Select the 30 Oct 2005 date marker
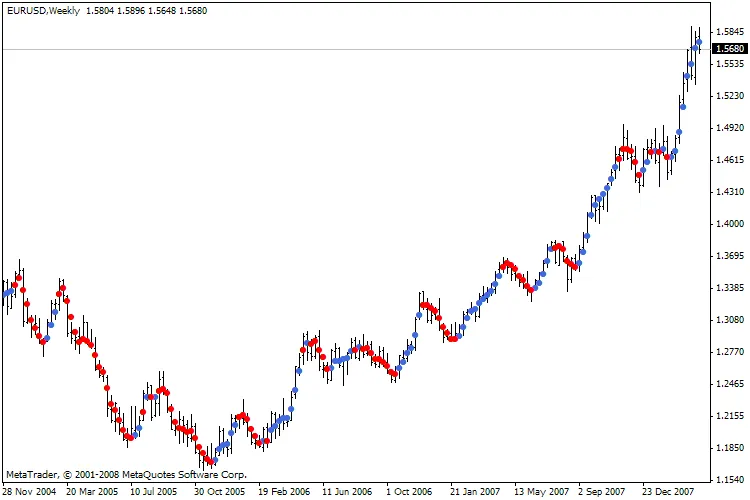Screen dimensions: 750x500 pyautogui.click(x=221, y=492)
